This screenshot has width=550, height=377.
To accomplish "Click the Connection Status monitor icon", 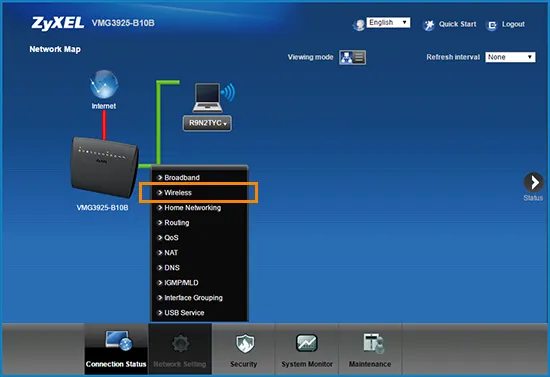I will coord(119,341).
